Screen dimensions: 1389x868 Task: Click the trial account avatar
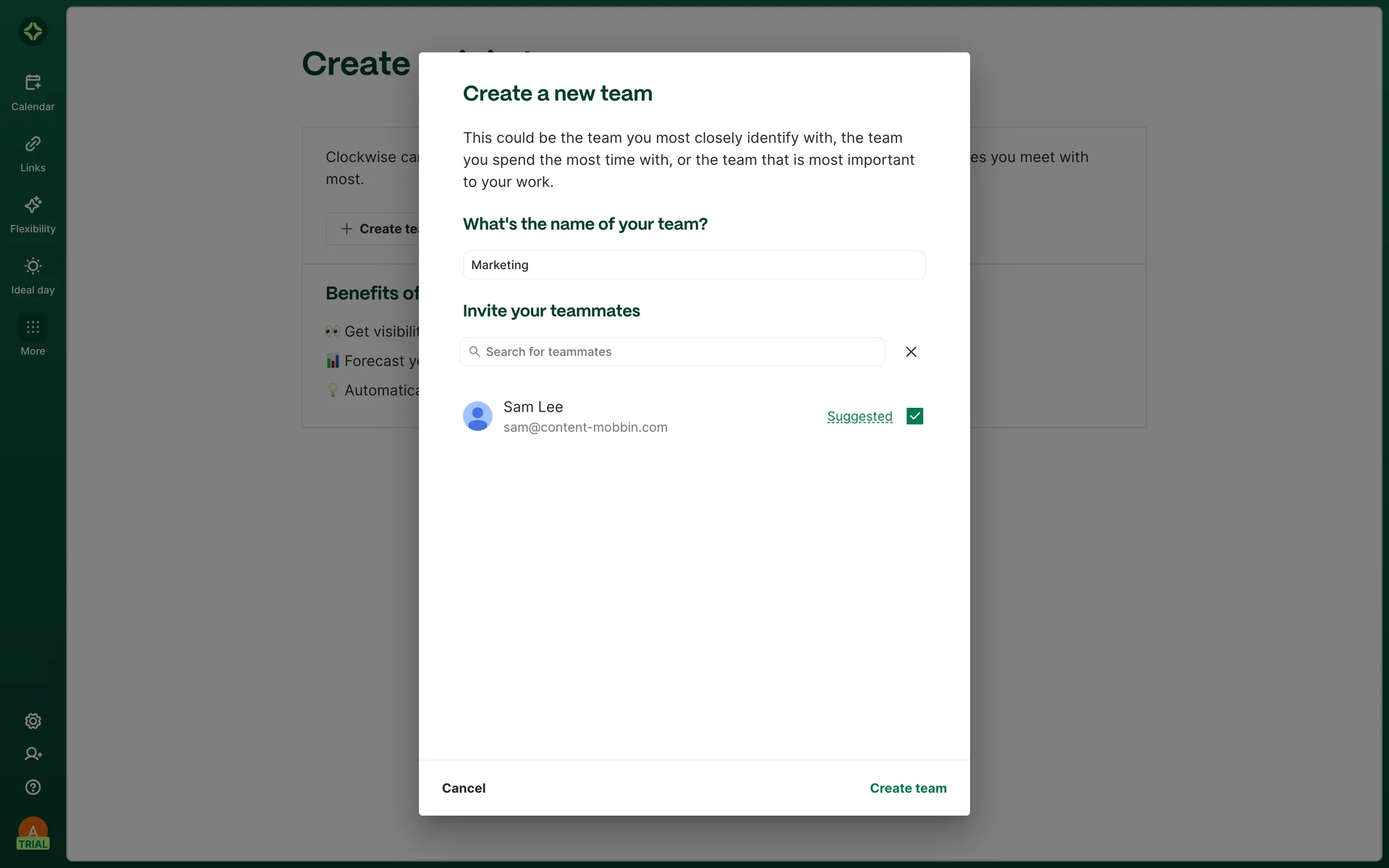33,833
